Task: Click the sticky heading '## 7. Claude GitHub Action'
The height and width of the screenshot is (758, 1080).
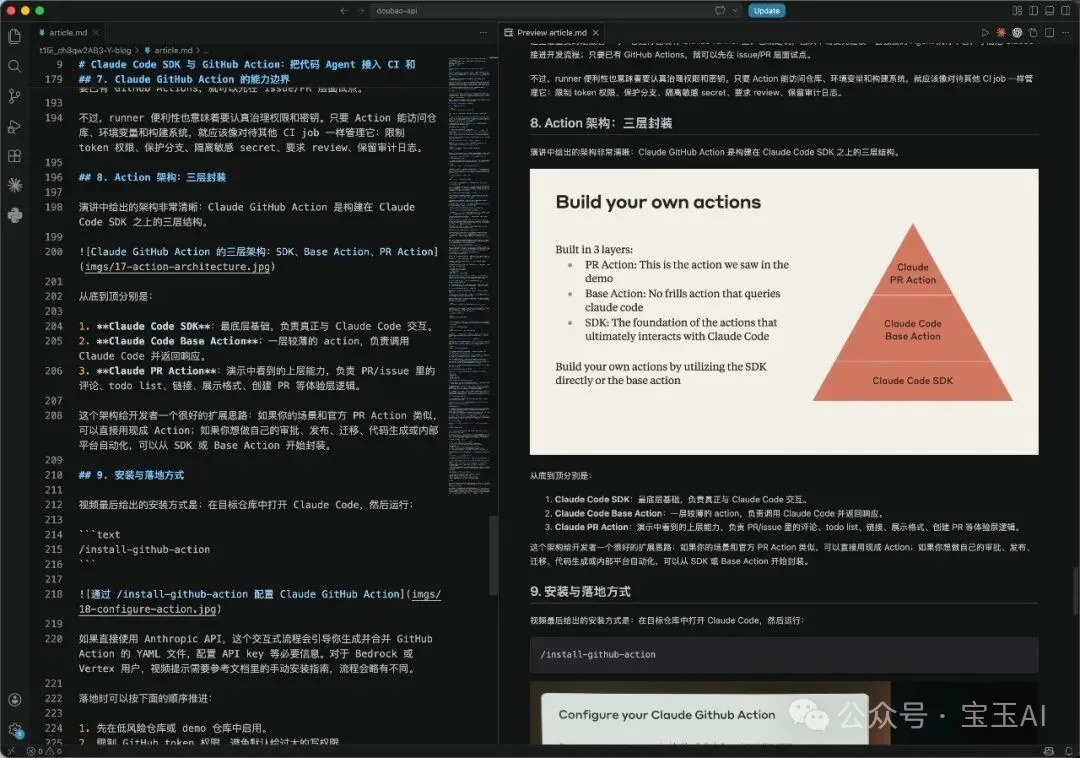Action: coord(184,79)
